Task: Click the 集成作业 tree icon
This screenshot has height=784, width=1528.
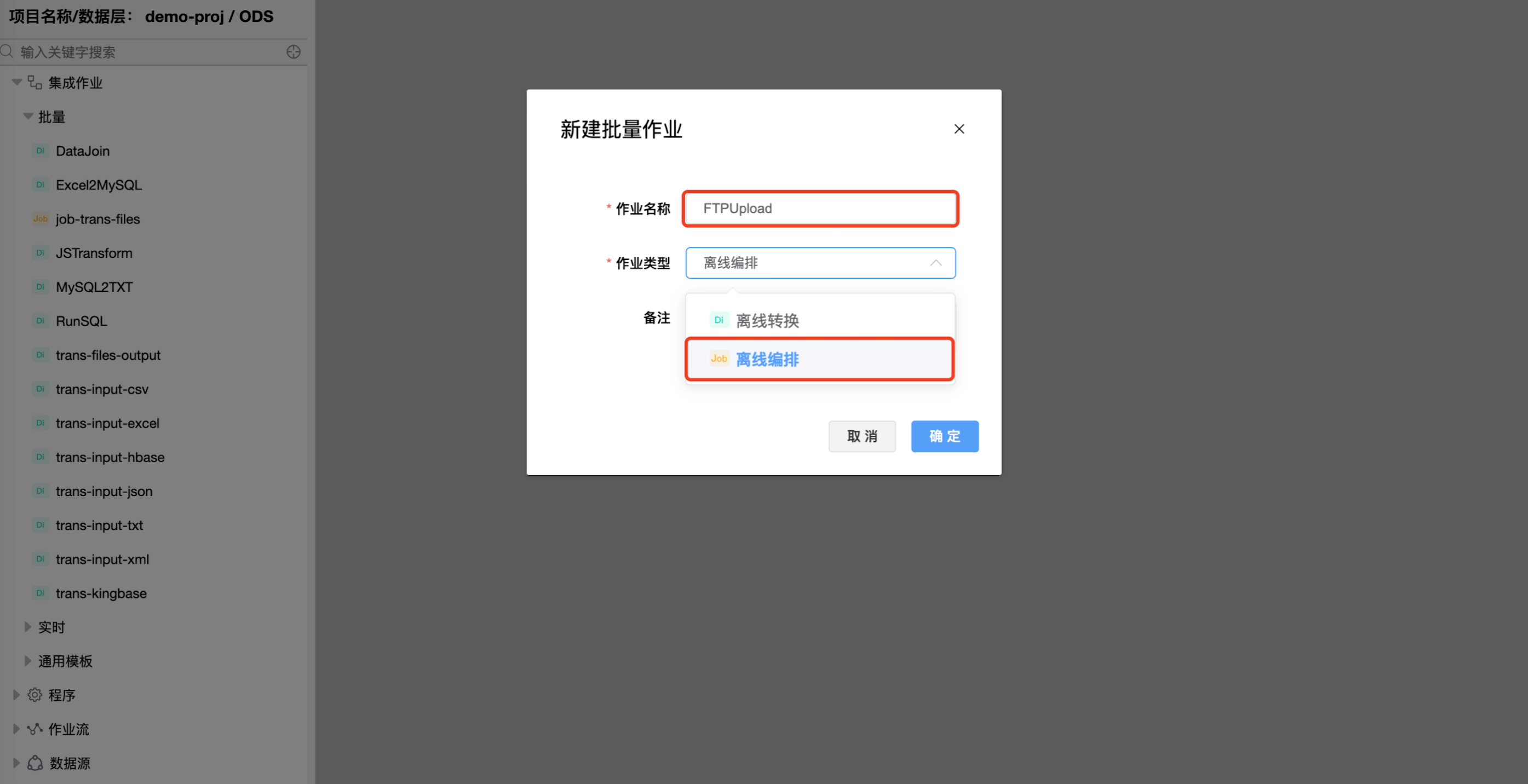Action: pos(35,83)
